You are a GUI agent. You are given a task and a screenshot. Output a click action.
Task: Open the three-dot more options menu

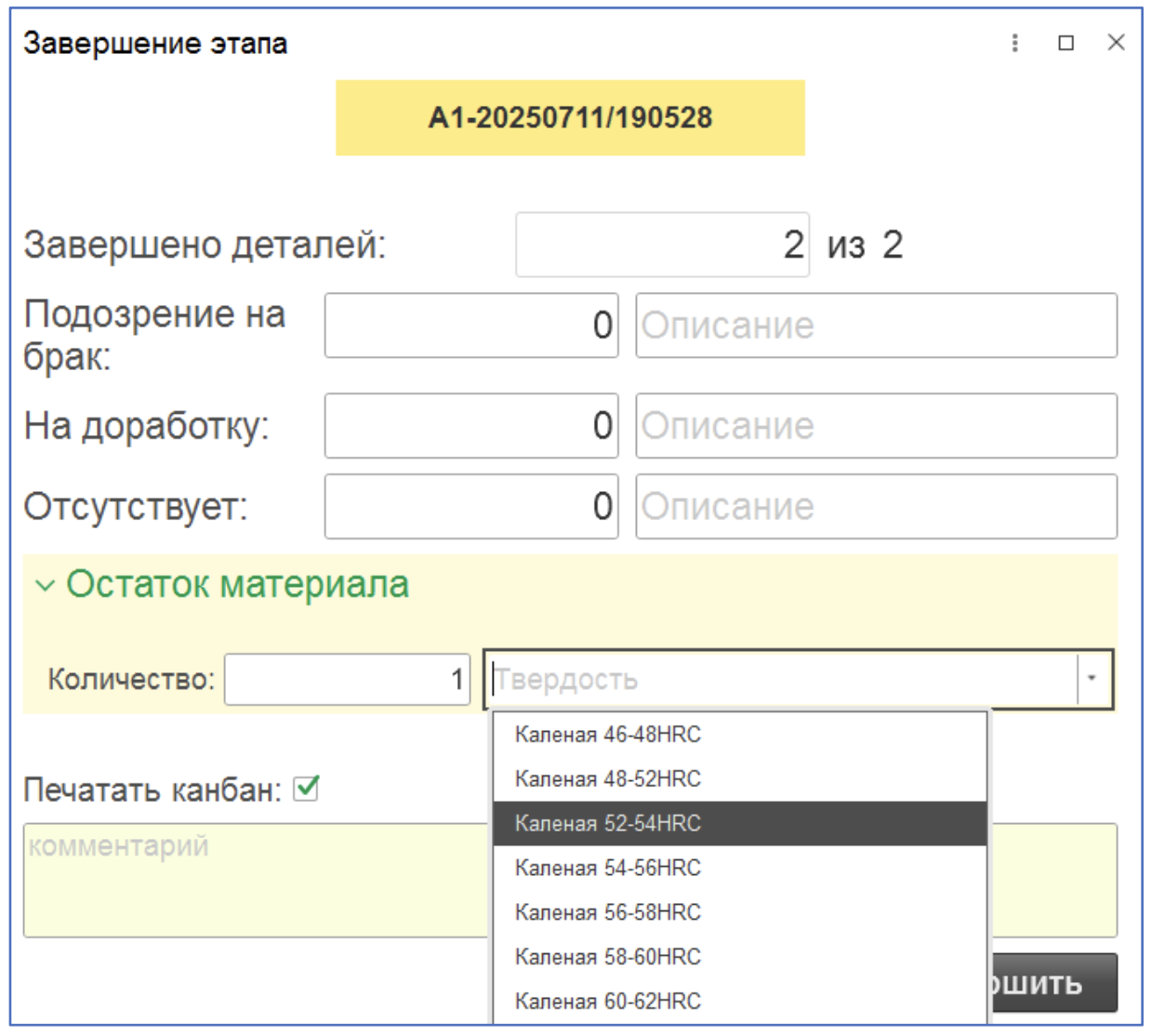[x=1014, y=43]
